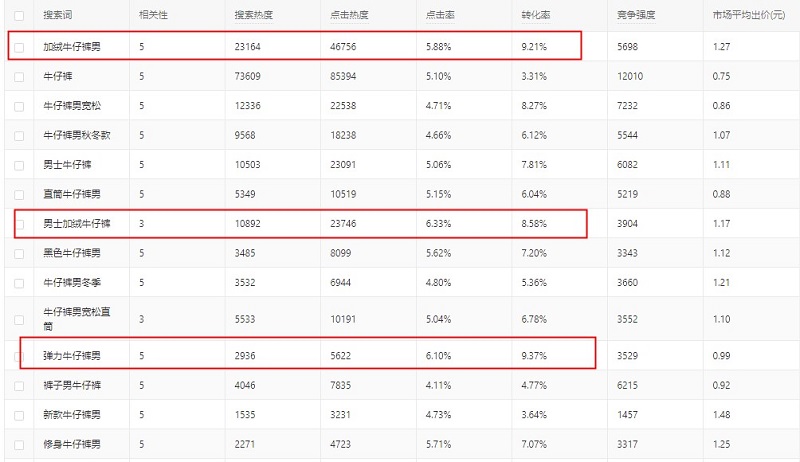Check the 修身牛仔裤男 row box
The height and width of the screenshot is (462, 800).
click(19, 443)
